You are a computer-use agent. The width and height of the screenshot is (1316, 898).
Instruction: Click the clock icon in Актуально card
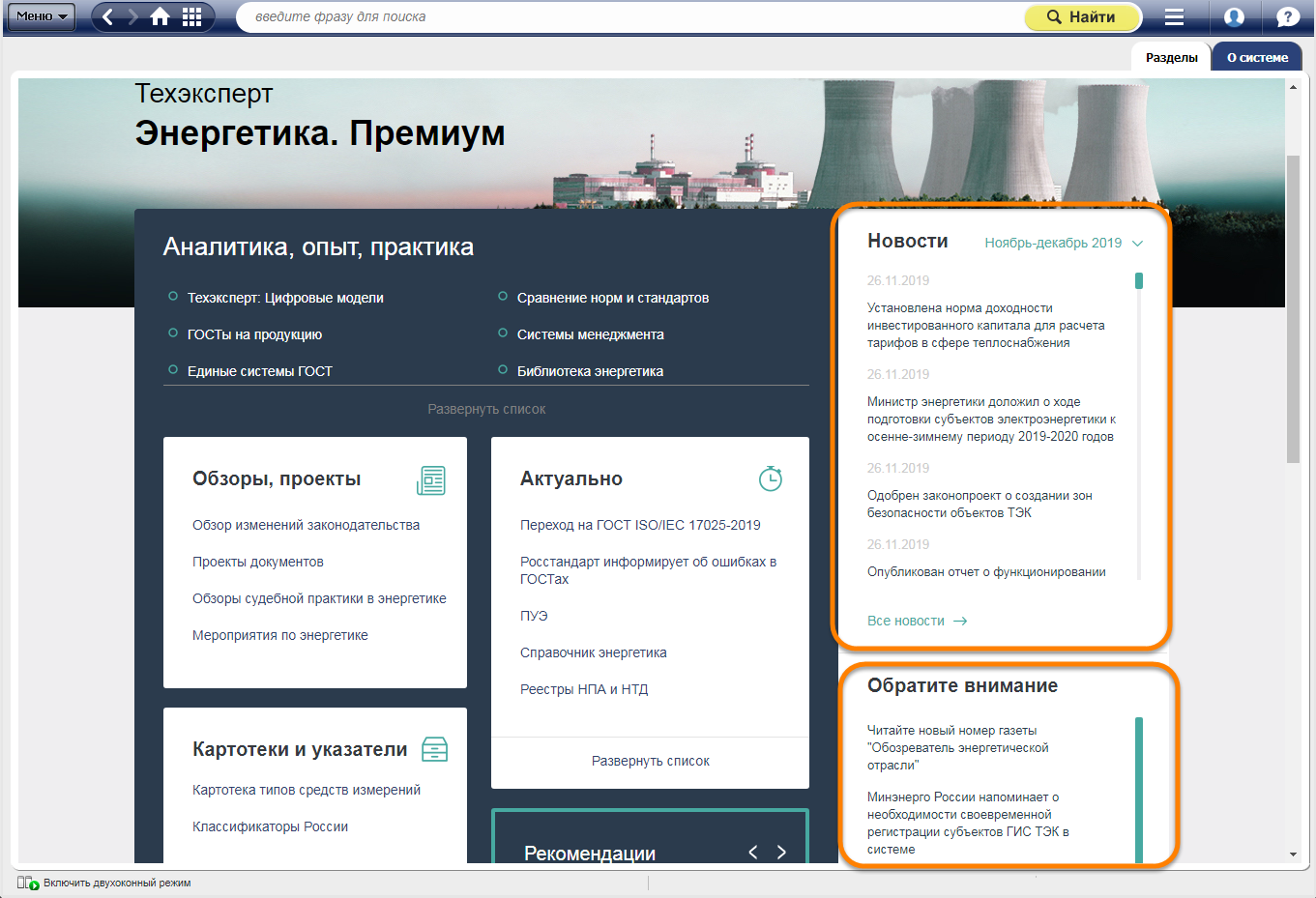click(x=770, y=478)
